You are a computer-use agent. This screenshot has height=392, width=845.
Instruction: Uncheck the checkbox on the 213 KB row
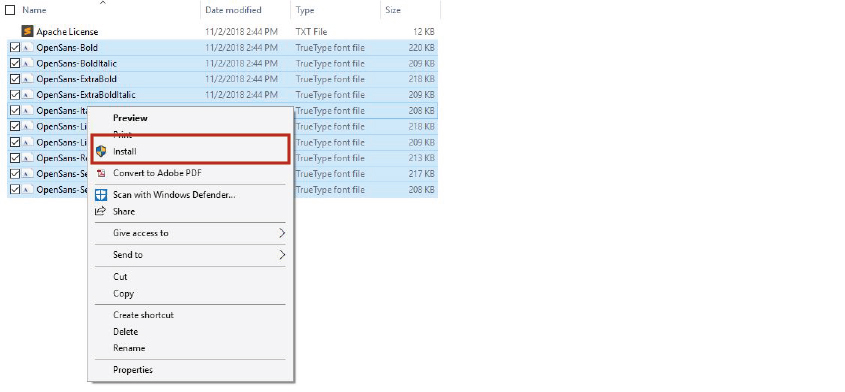[15, 157]
